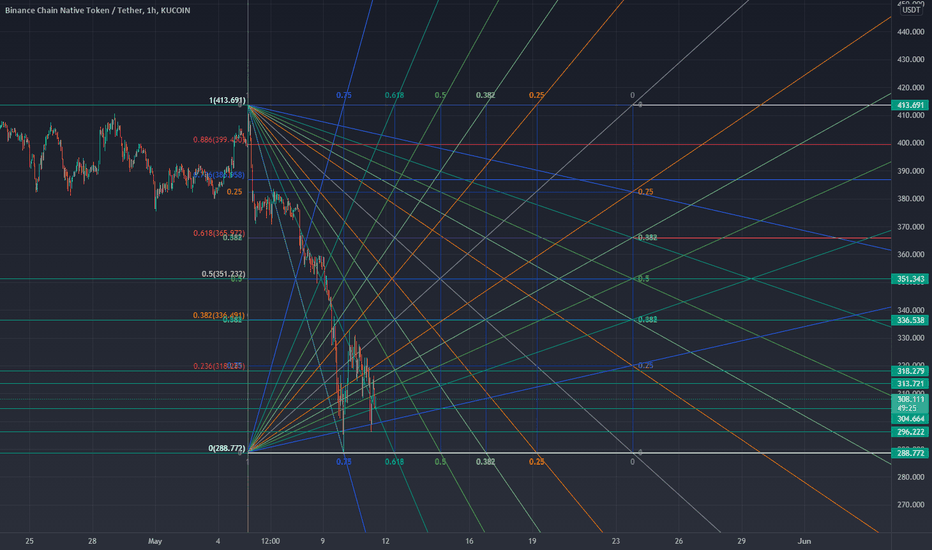The height and width of the screenshot is (550, 932).
Task: Click date 19 on time axis
Action: coord(532,541)
